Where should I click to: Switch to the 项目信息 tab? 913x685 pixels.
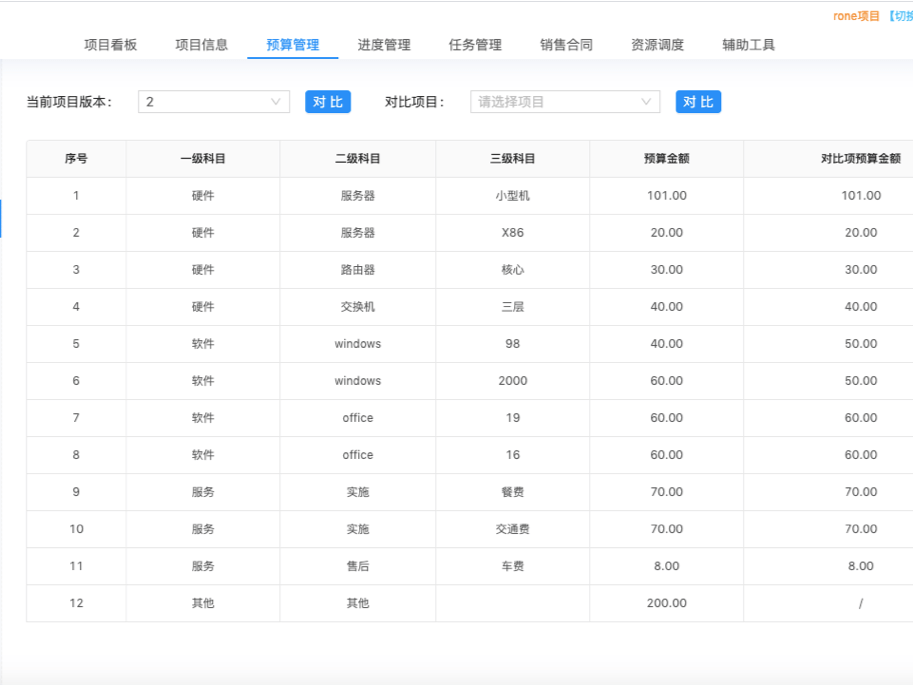[x=202, y=45]
